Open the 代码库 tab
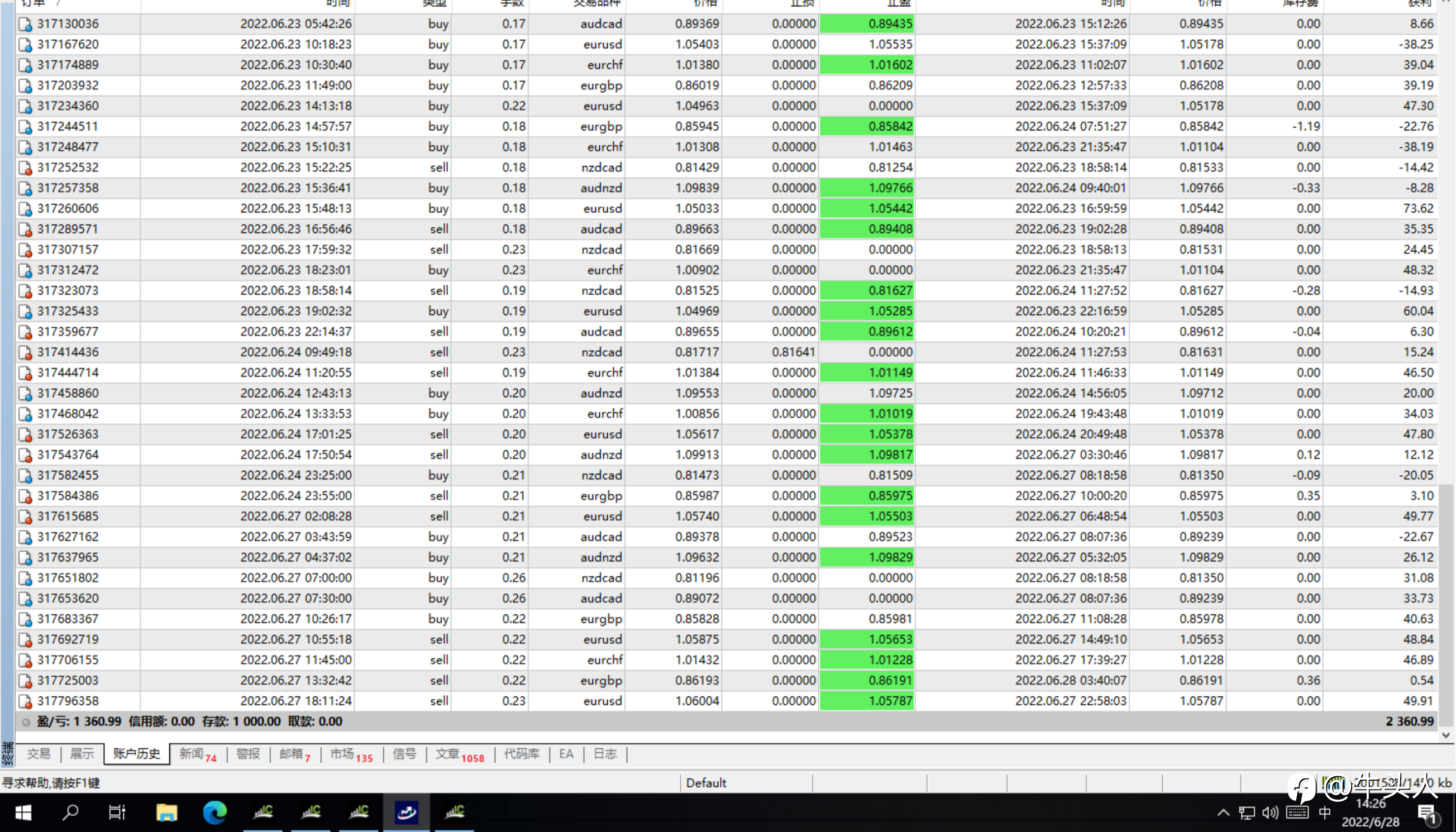1456x832 pixels. (522, 754)
